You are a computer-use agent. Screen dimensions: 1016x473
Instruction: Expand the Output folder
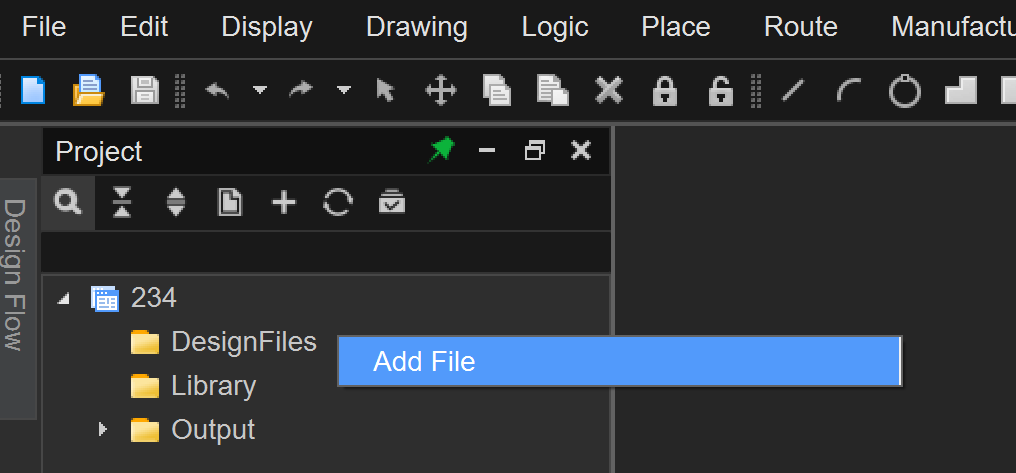(102, 430)
